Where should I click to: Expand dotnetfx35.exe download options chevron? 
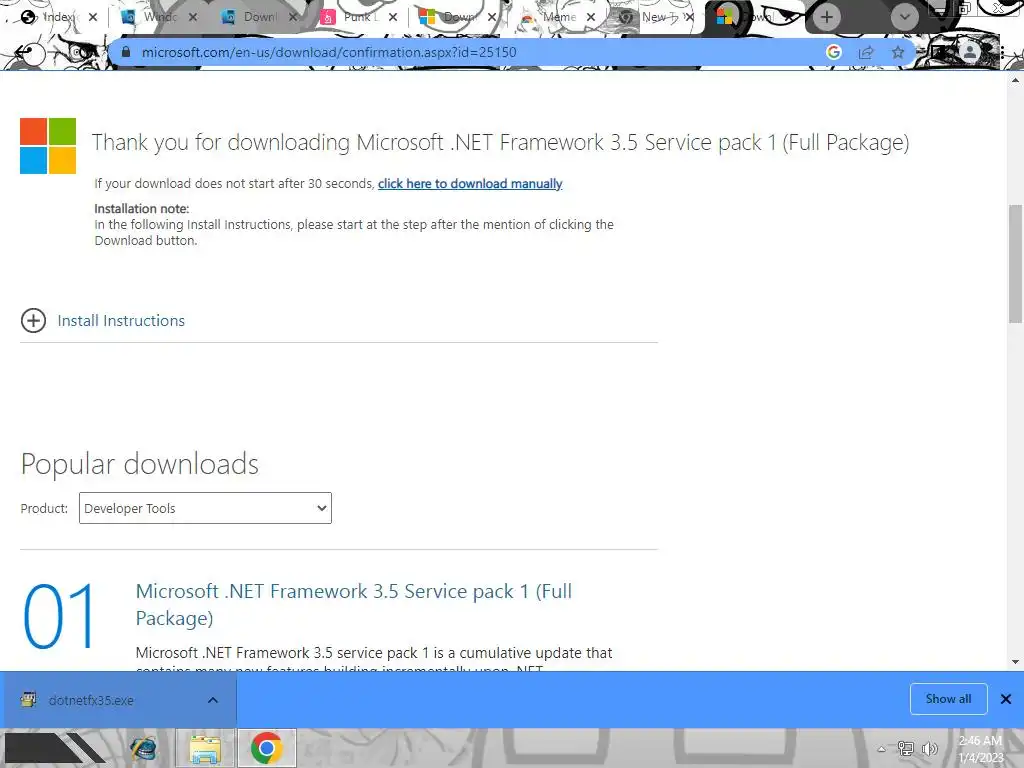click(213, 700)
